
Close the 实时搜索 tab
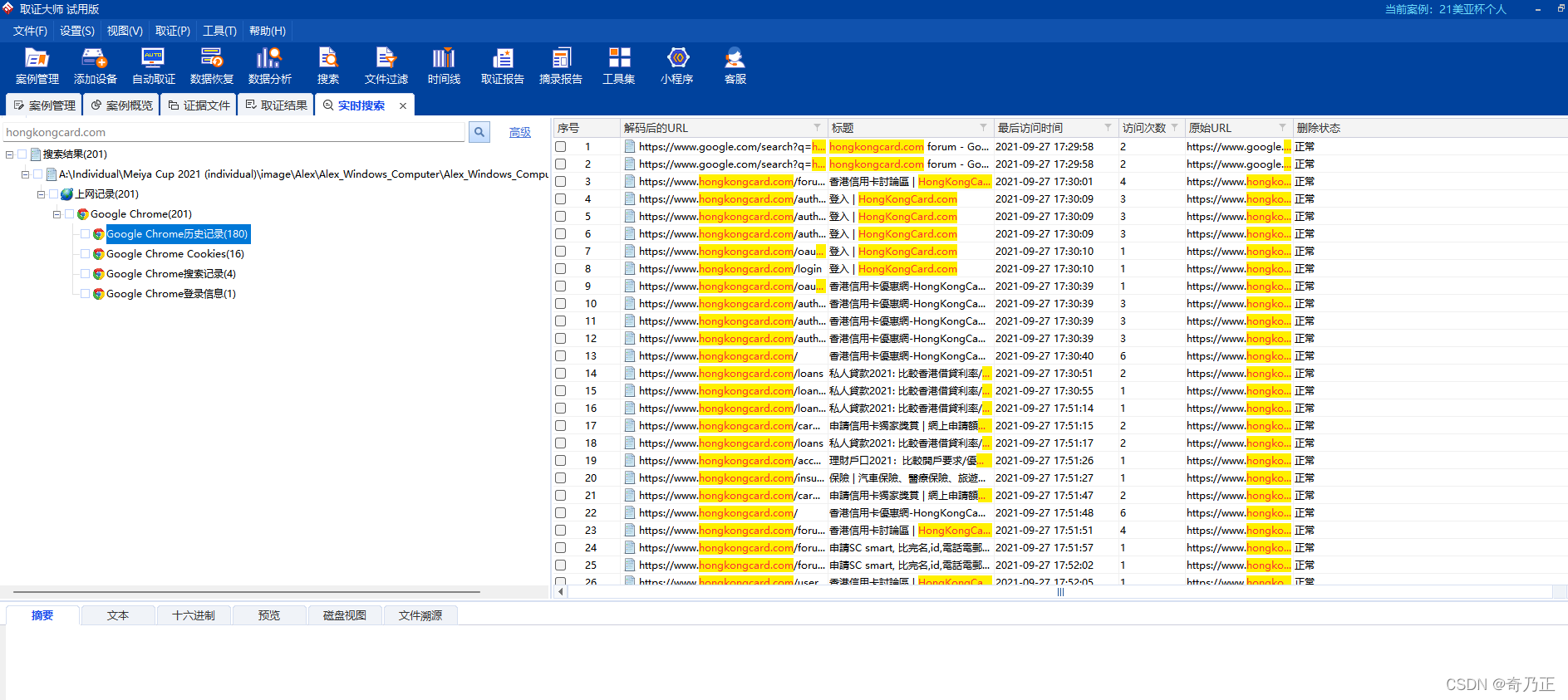tap(403, 105)
